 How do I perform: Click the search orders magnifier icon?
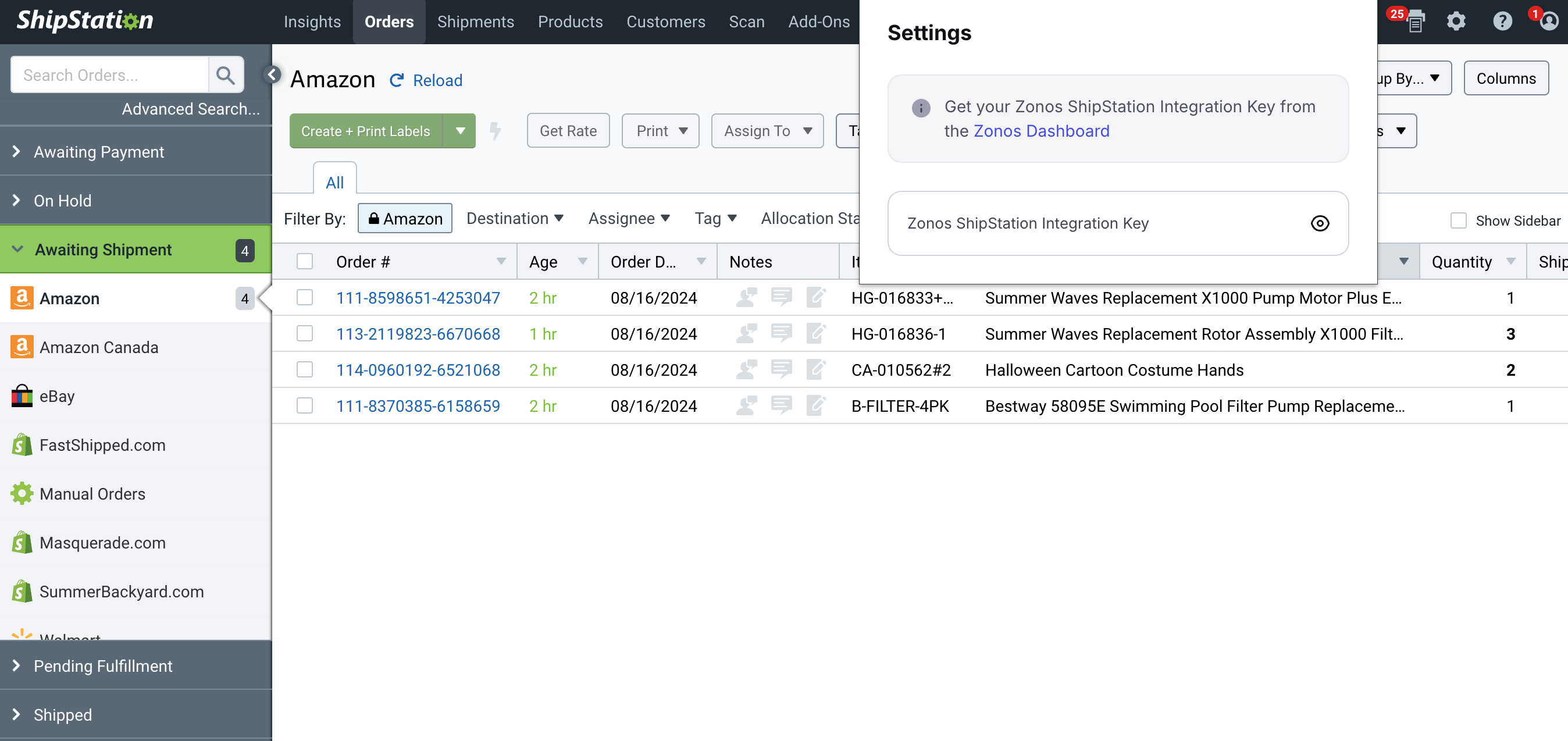point(225,74)
